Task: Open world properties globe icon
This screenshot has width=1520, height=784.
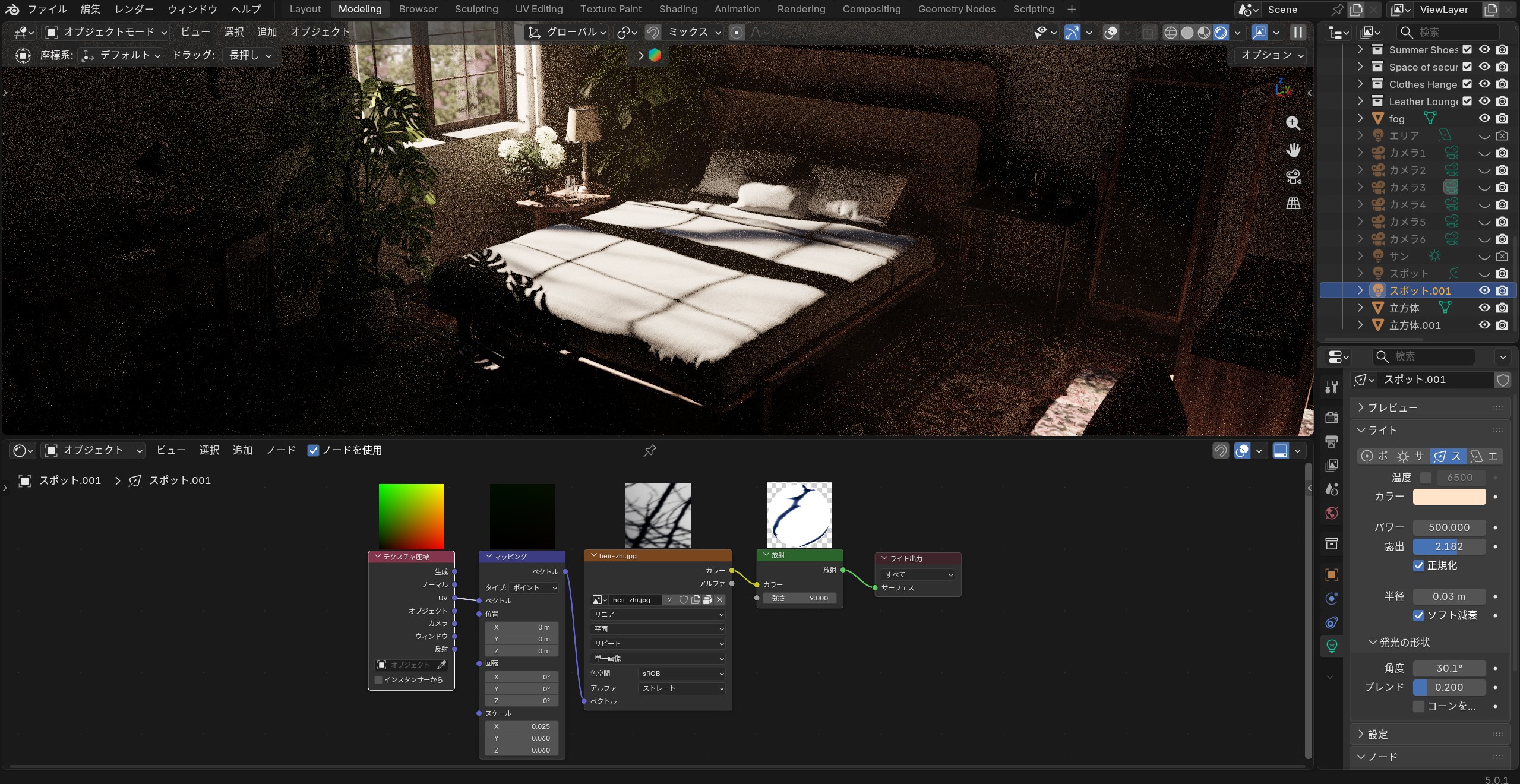Action: point(1332,513)
